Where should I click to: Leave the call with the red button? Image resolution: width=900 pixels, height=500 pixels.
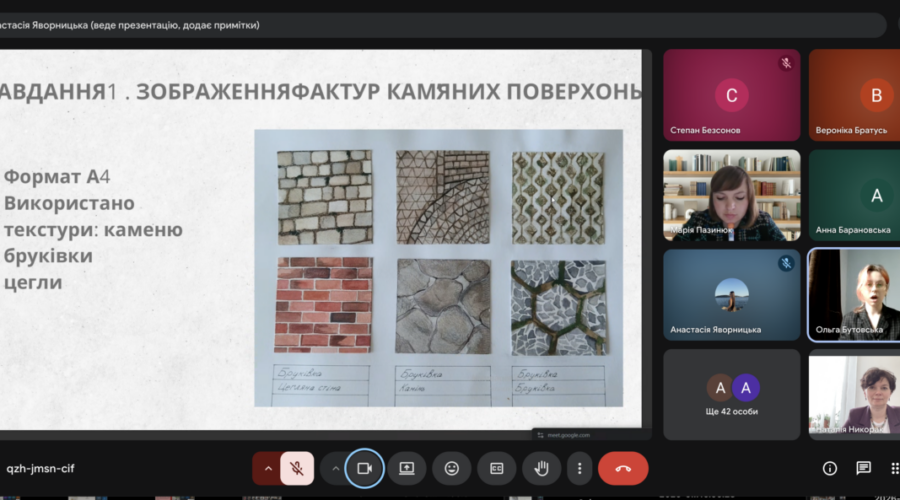623,468
